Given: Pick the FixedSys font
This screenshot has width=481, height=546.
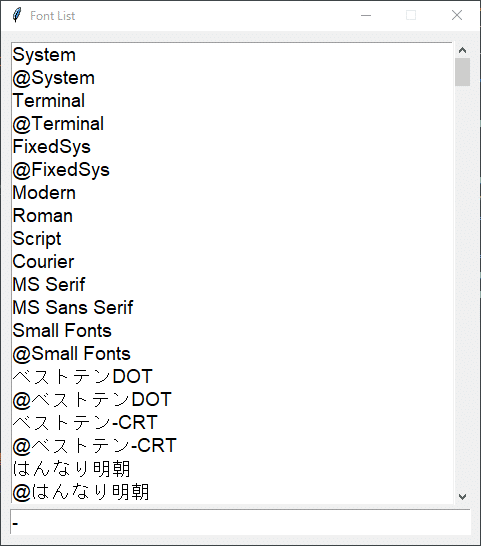Looking at the screenshot, I should [232, 147].
